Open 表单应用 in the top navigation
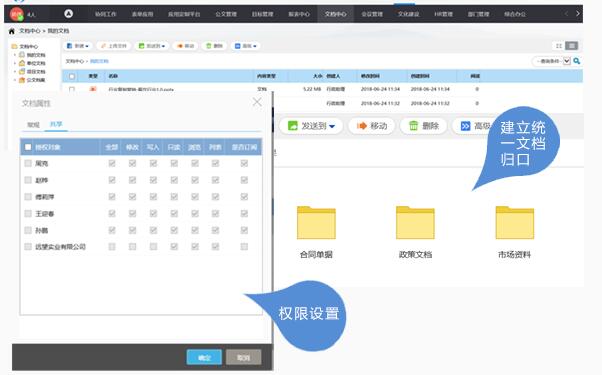602x375 pixels. [x=142, y=14]
